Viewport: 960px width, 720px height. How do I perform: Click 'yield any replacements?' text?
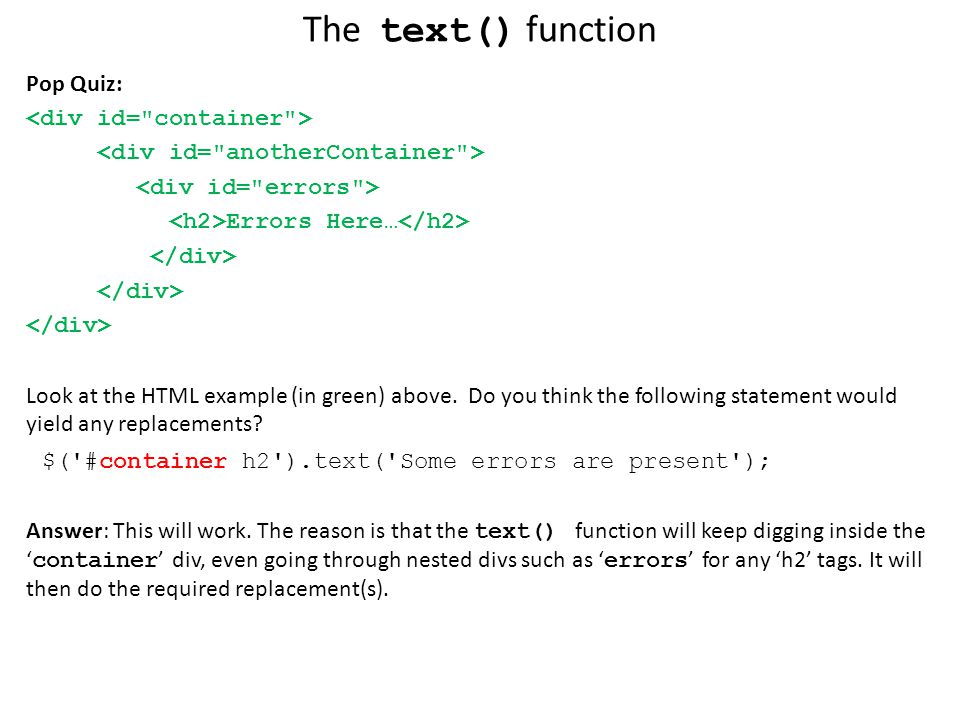coord(144,424)
